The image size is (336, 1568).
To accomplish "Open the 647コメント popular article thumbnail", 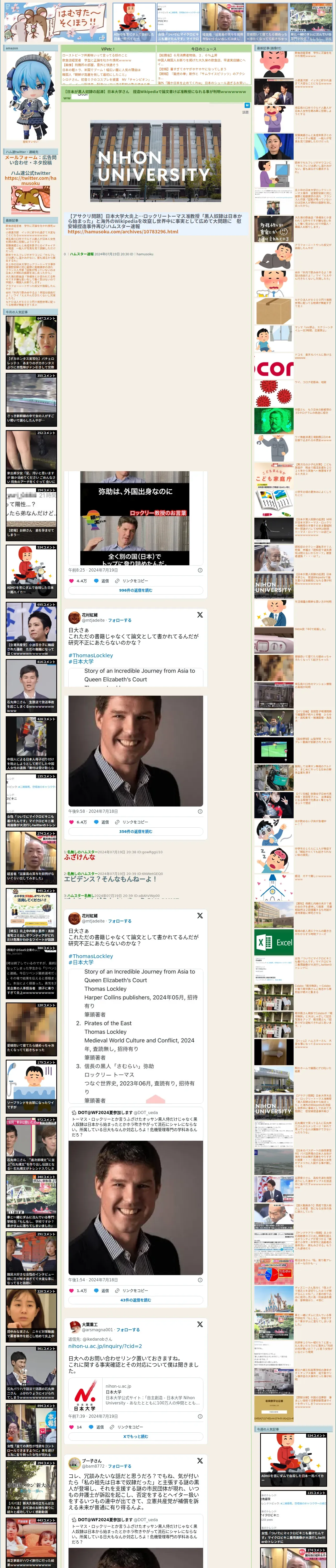I will click(31, 342).
